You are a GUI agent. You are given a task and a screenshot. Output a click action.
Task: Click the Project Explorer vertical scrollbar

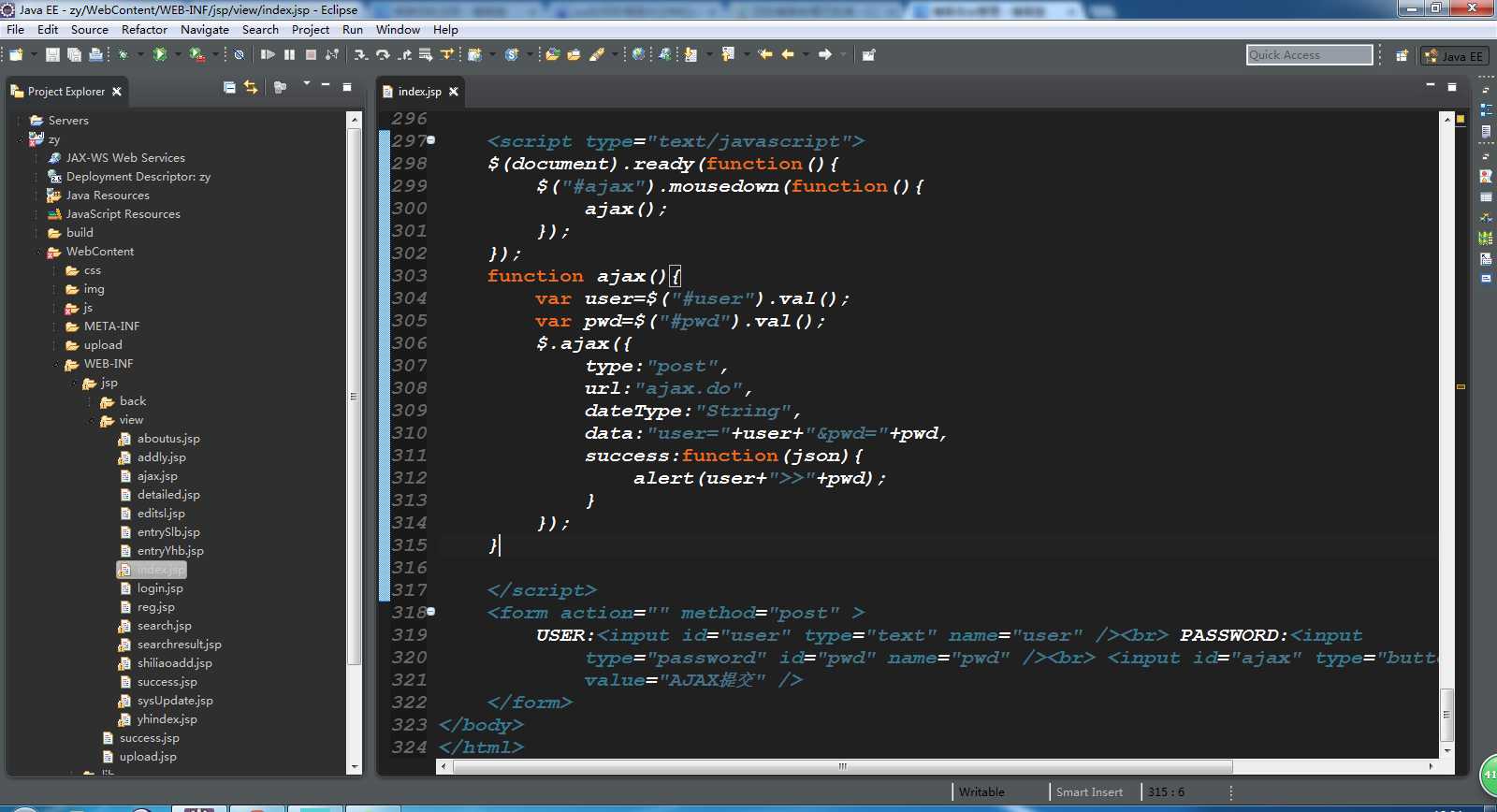coord(355,398)
